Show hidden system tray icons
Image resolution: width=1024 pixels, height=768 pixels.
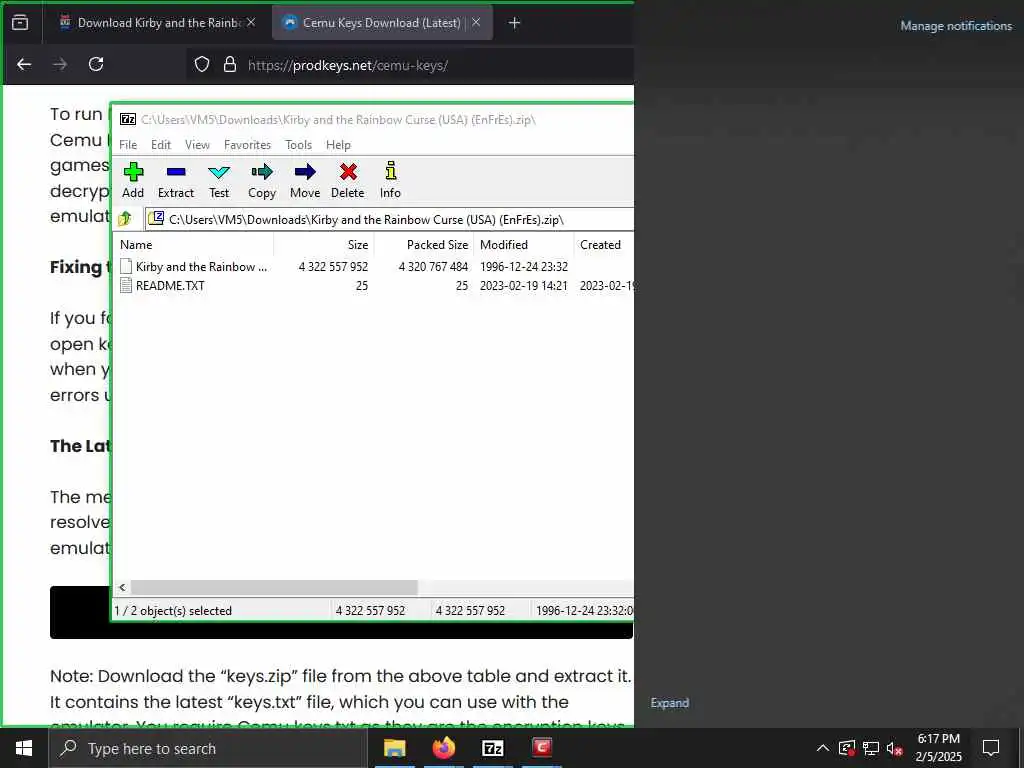823,748
